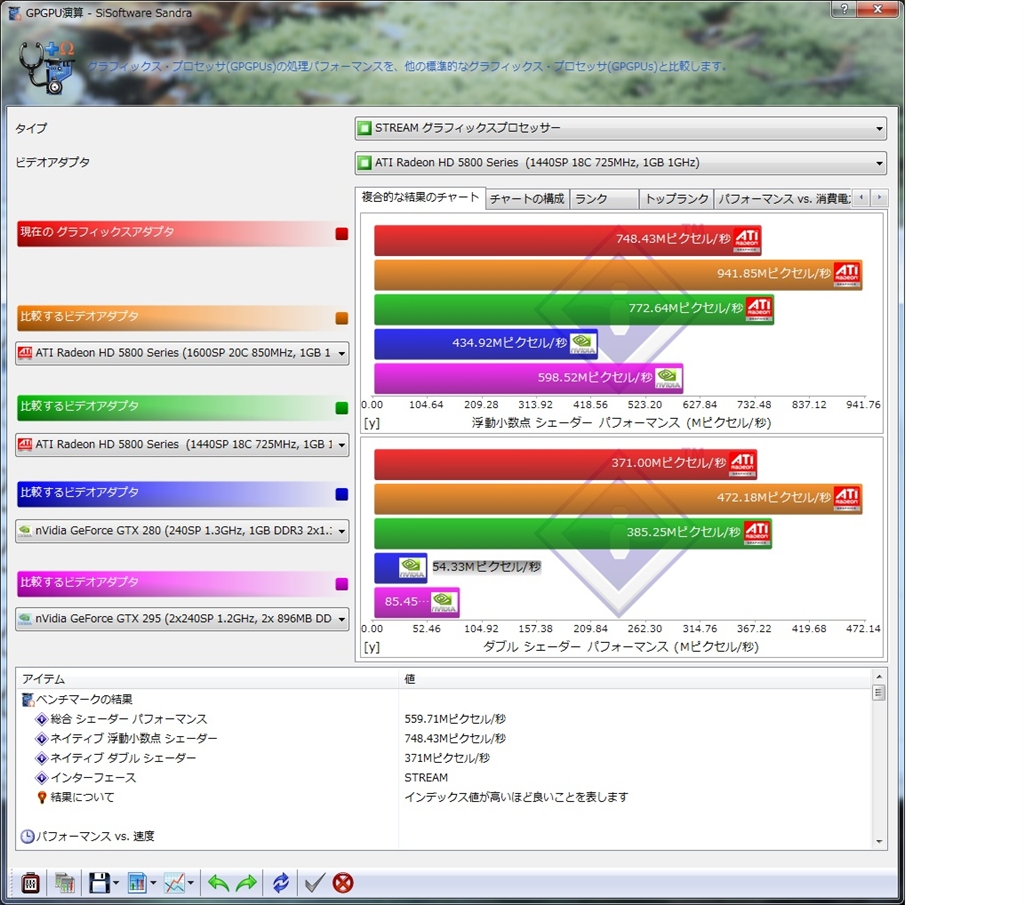Click the 598.52M magenta bar
This screenshot has width=1024, height=905.
point(528,378)
